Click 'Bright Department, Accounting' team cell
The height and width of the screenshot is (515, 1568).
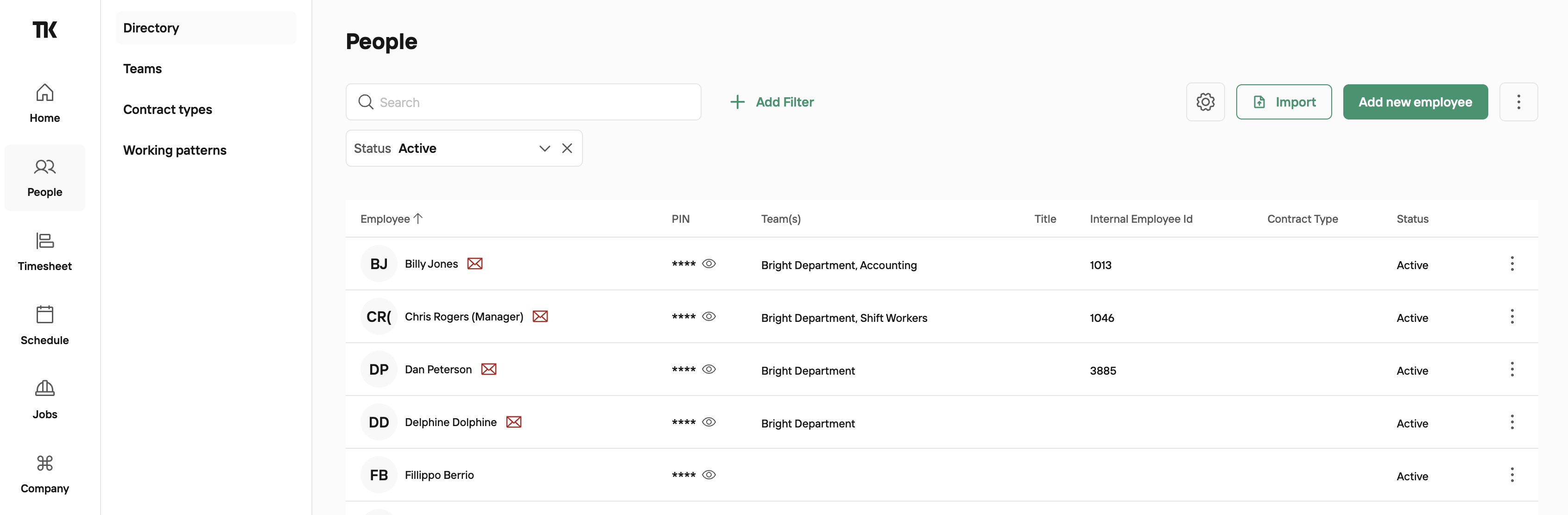(839, 265)
